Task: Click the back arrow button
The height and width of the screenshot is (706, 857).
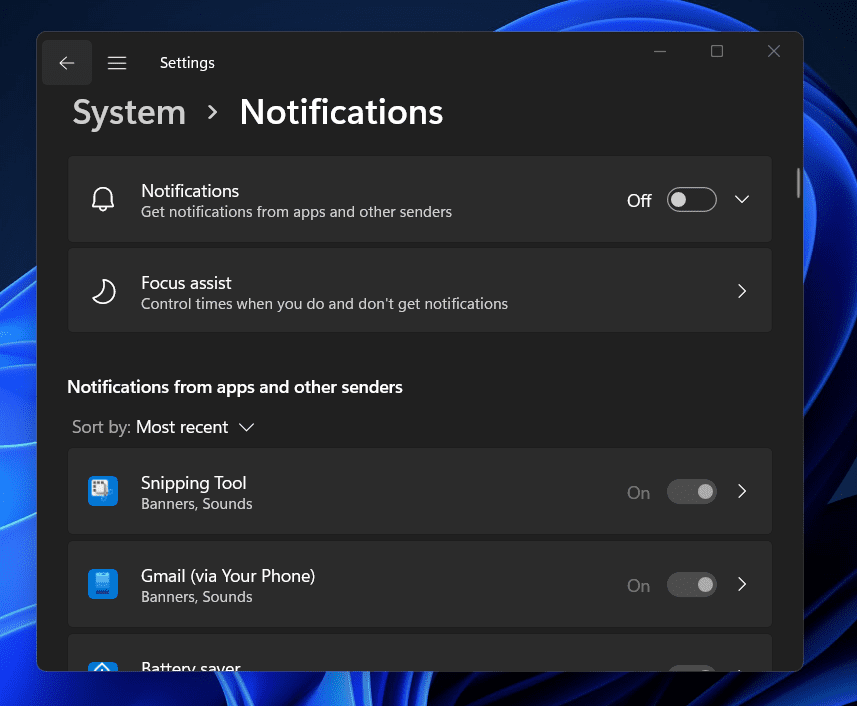Action: click(67, 63)
